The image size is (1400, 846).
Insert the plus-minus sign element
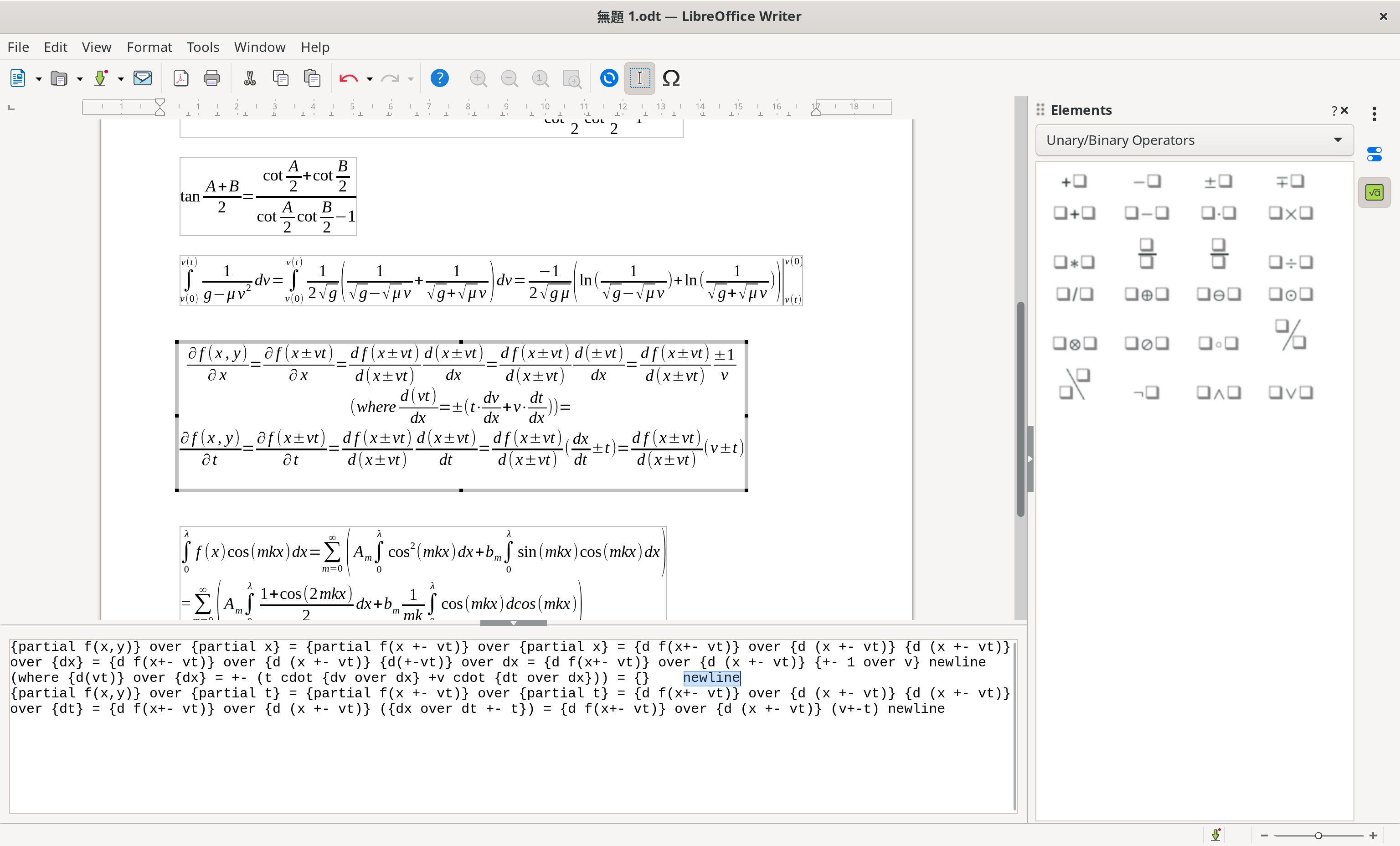pos(1218,181)
